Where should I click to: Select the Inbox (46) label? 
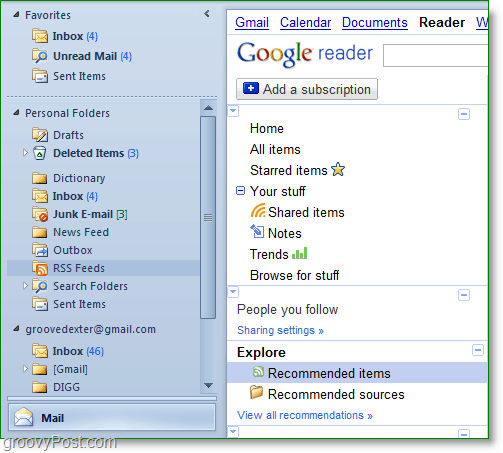tap(78, 351)
